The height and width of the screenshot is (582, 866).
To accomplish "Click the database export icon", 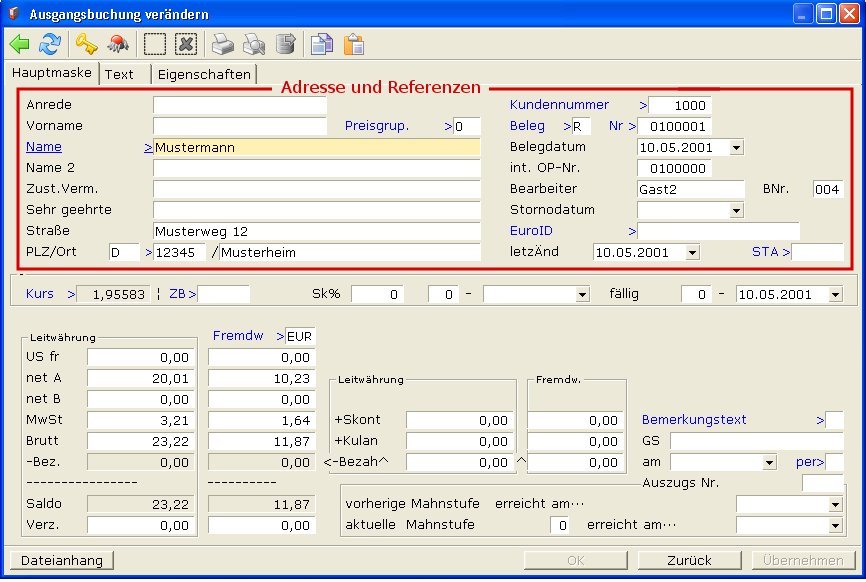I will pos(285,44).
